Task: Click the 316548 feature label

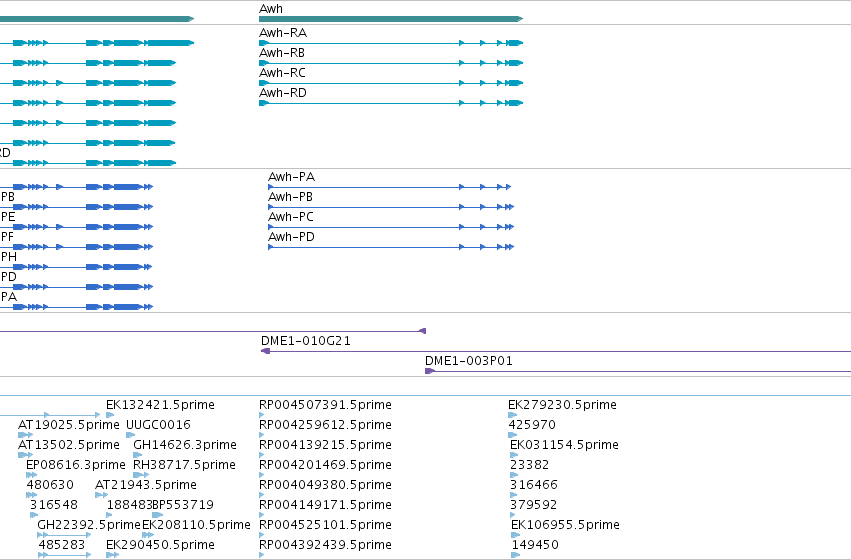Action: [54, 505]
